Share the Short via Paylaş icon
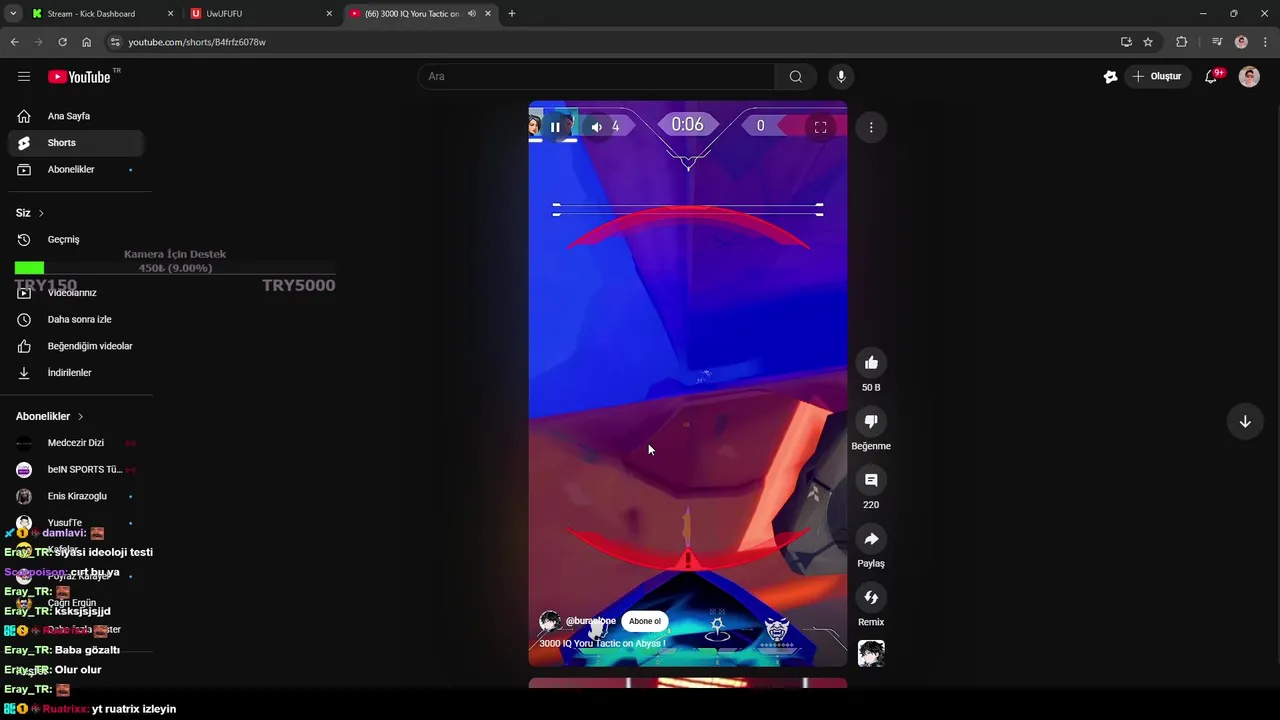The width and height of the screenshot is (1280, 720). point(871,539)
